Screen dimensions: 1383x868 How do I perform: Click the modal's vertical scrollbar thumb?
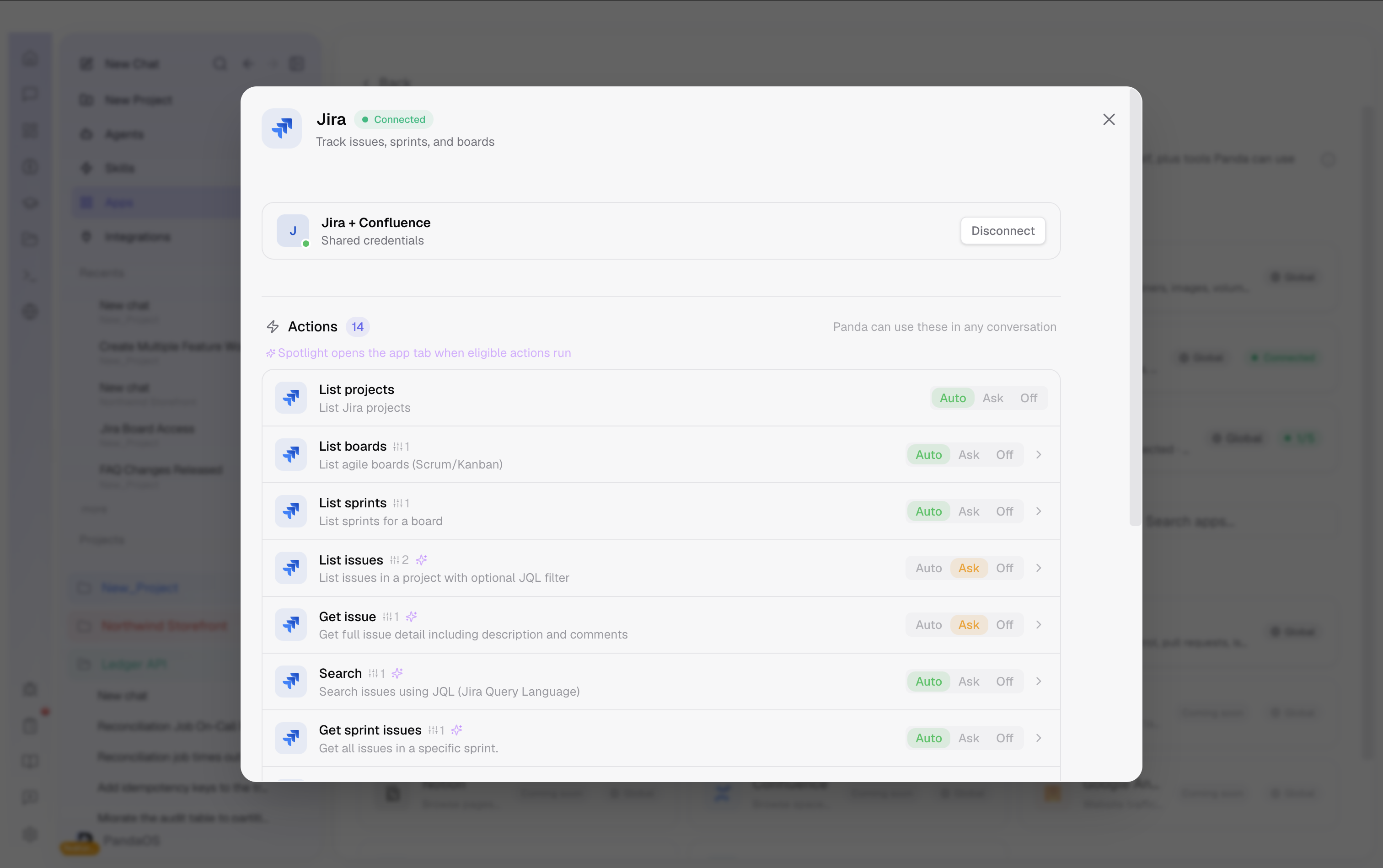coord(1135,307)
